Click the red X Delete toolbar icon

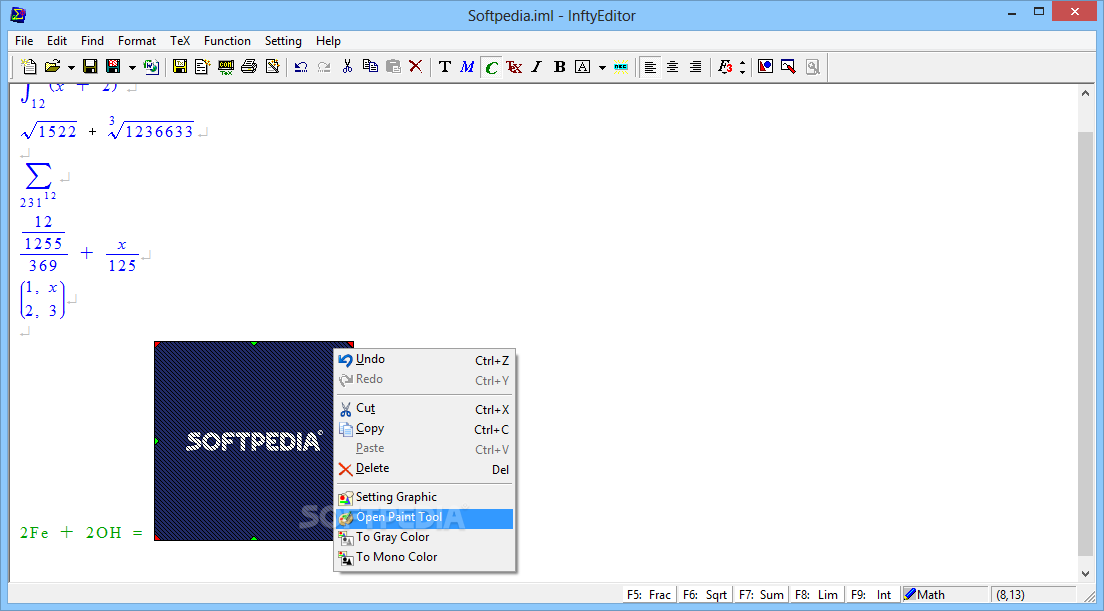tap(416, 67)
